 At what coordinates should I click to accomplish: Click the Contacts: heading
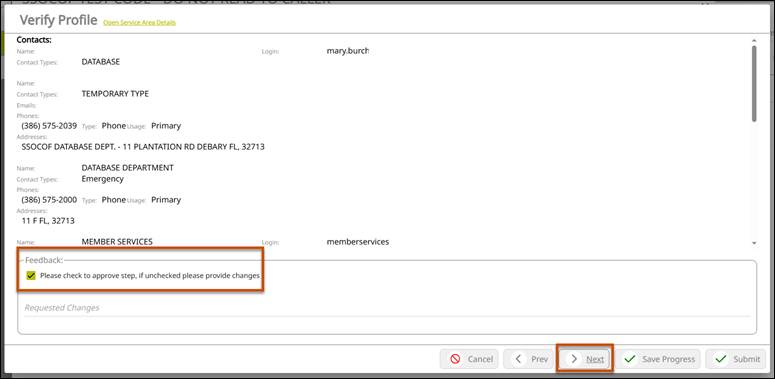click(x=34, y=40)
